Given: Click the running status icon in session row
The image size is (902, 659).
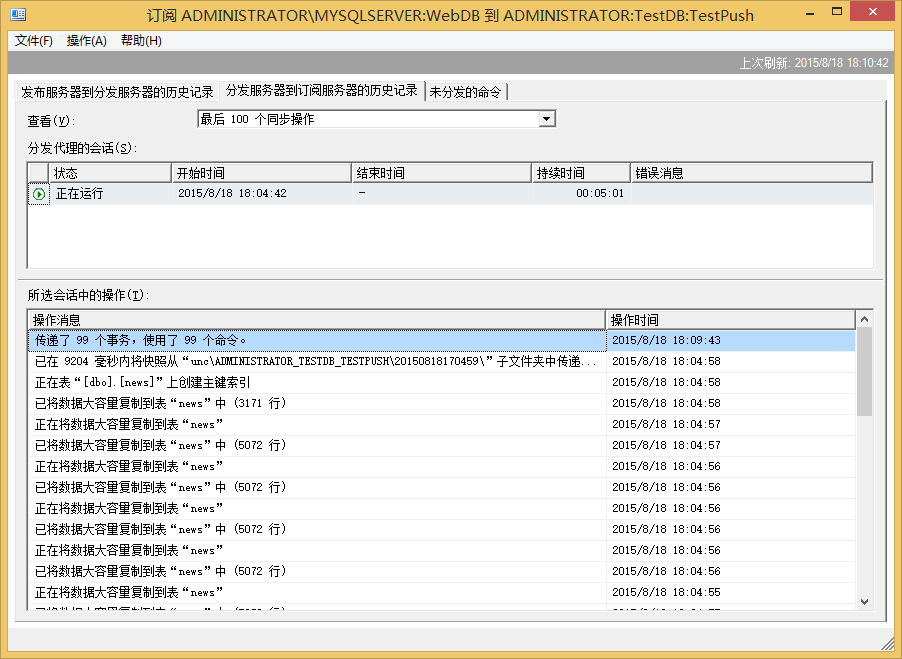Looking at the screenshot, I should pos(39,194).
